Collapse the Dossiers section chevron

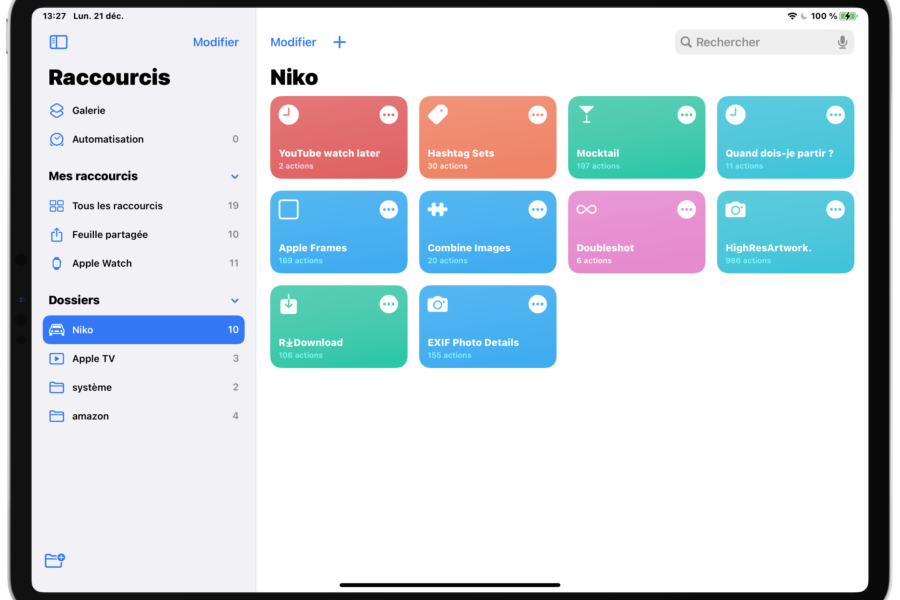235,300
